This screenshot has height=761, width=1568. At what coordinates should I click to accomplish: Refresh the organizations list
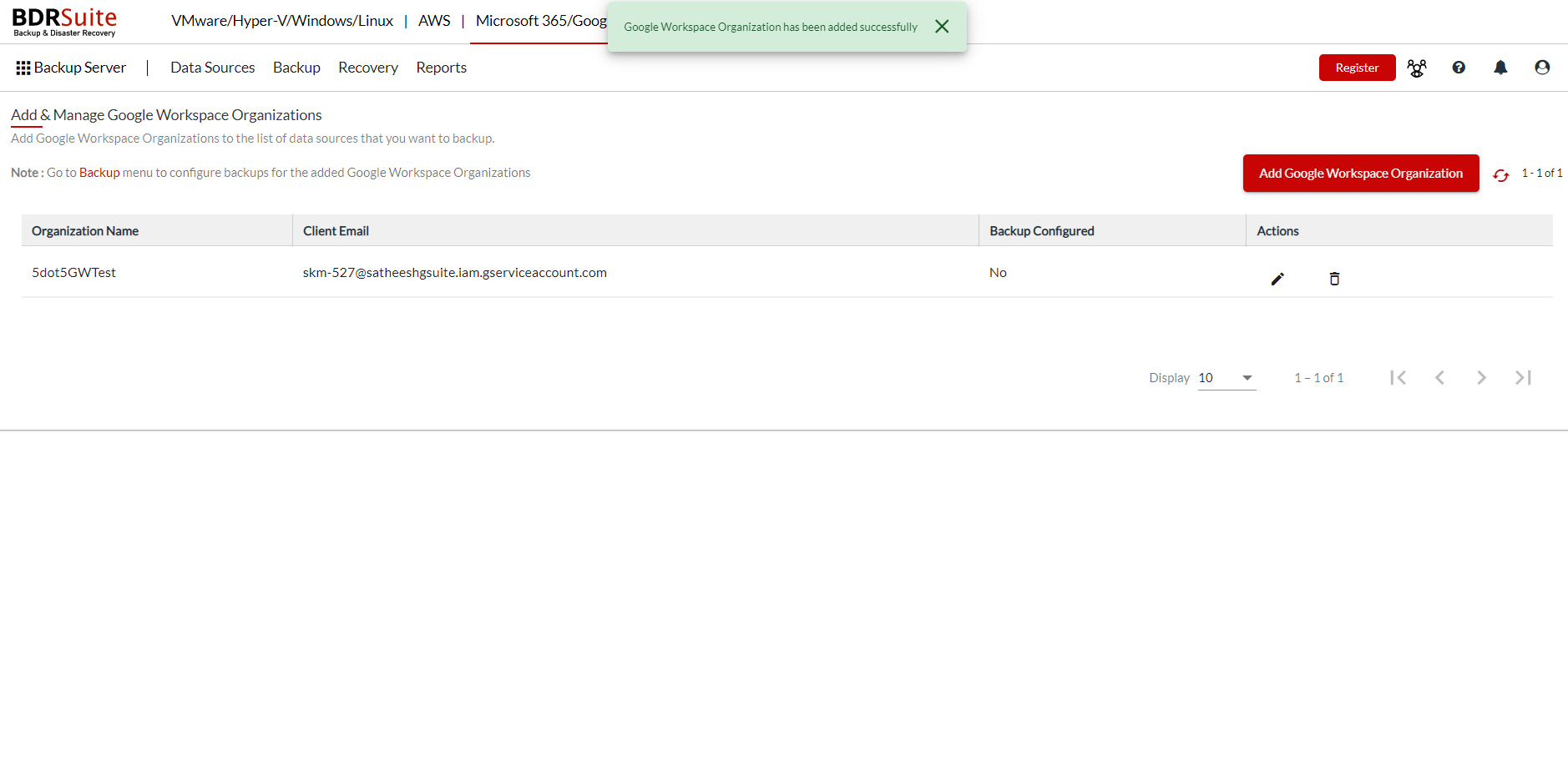tap(1500, 175)
